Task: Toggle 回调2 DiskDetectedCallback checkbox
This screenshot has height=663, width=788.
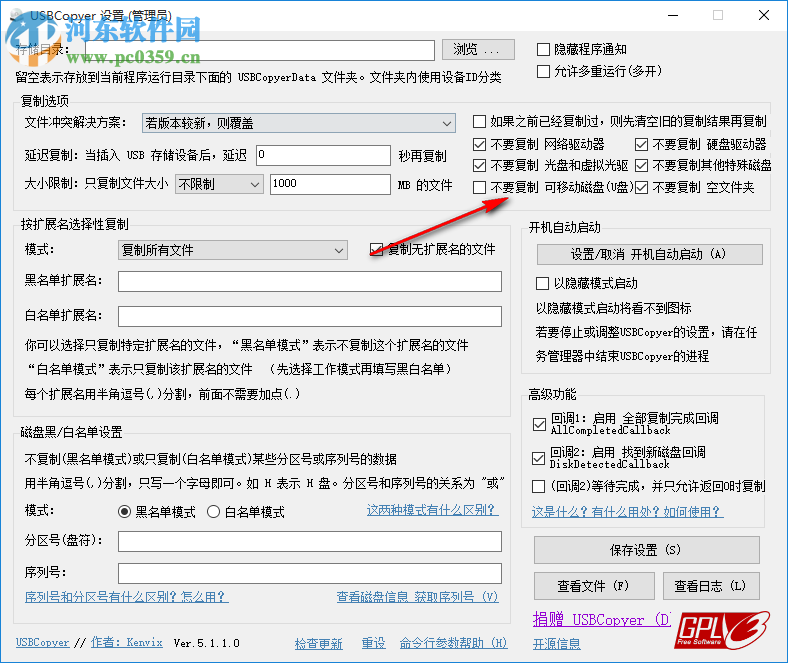Action: tap(538, 458)
